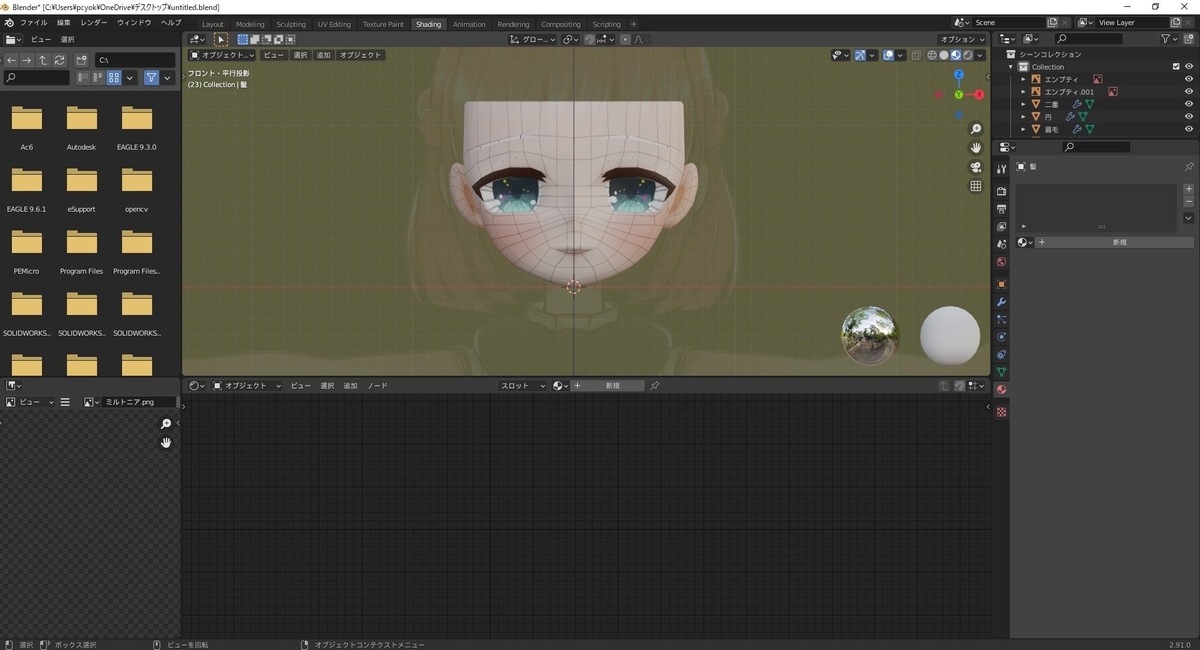This screenshot has width=1200, height=650.
Task: Open the Particle properties tab
Action: point(1001,319)
